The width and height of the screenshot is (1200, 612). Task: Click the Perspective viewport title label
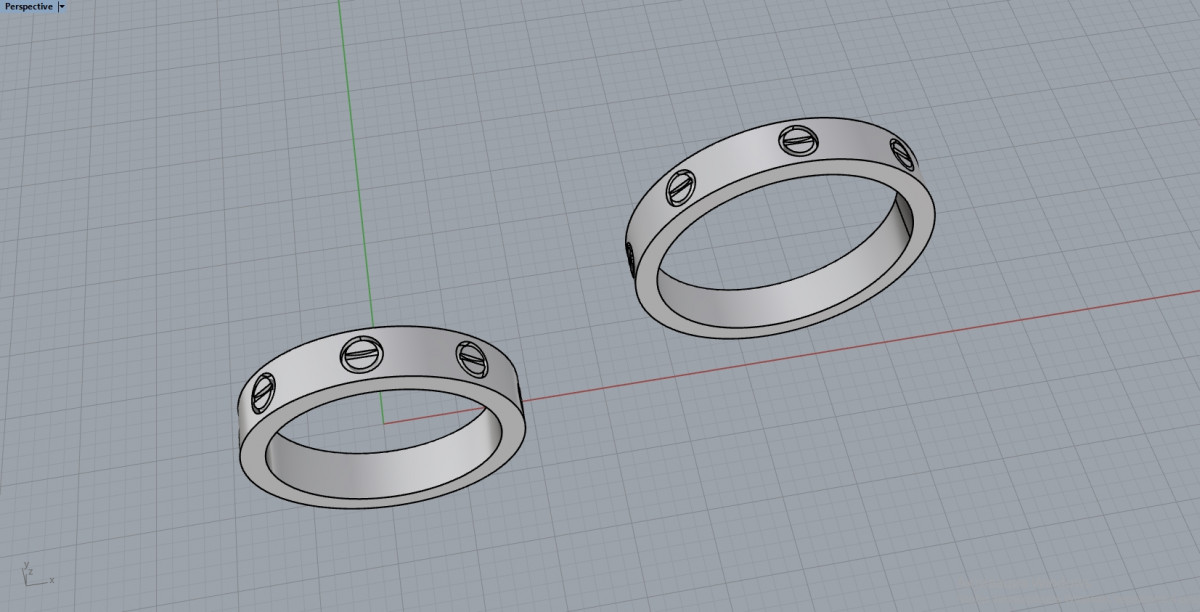click(x=28, y=6)
